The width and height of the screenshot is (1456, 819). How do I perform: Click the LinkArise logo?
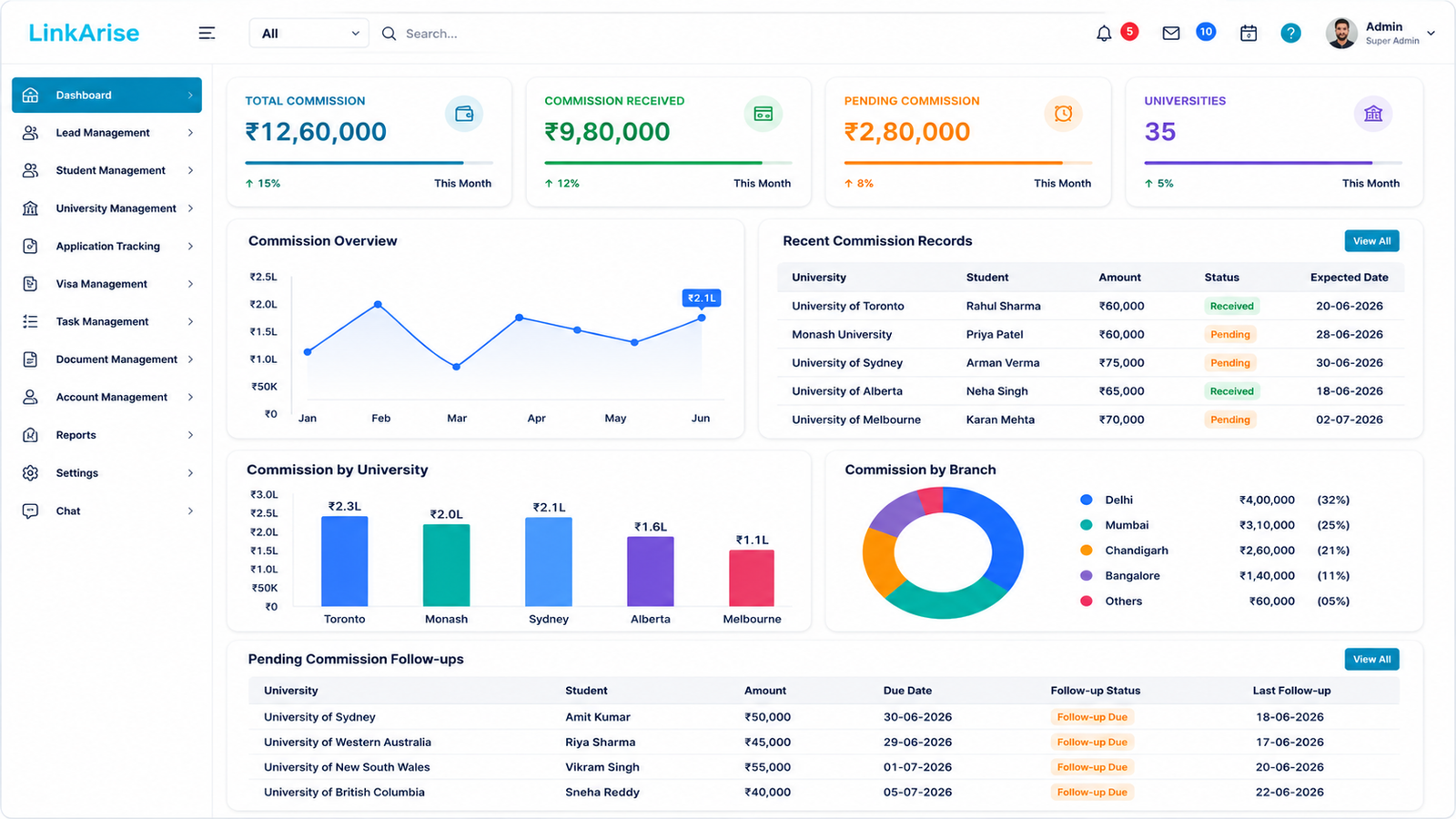[x=84, y=33]
